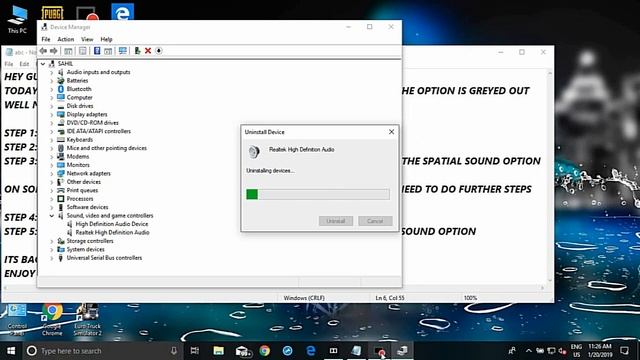Click the uninstall progress bar

(318, 194)
